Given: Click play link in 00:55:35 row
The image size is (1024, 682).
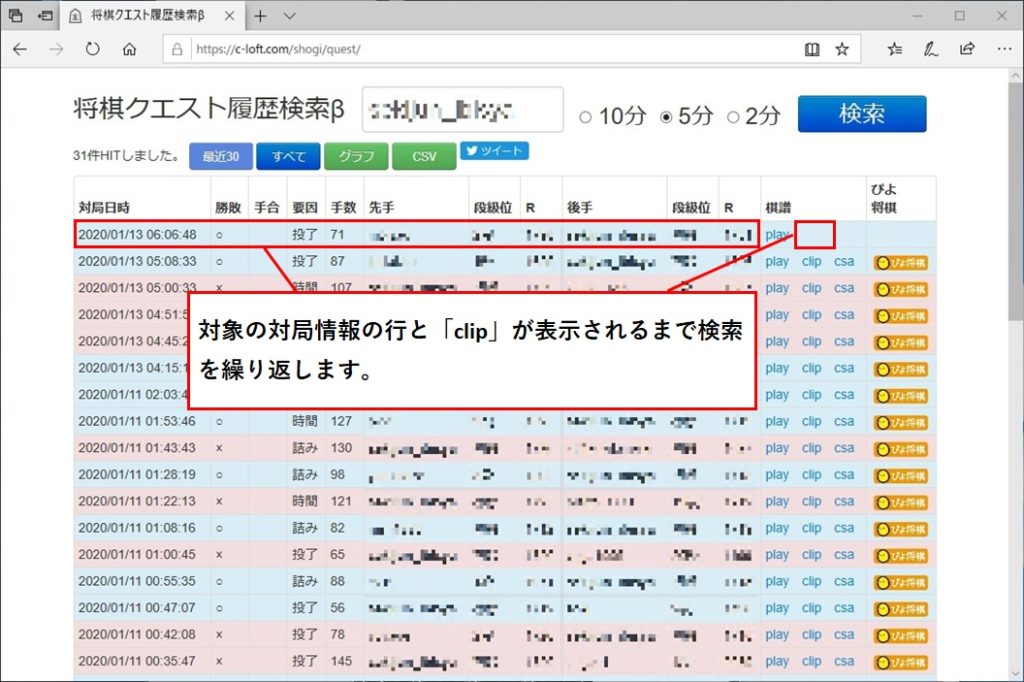Looking at the screenshot, I should coord(777,581).
